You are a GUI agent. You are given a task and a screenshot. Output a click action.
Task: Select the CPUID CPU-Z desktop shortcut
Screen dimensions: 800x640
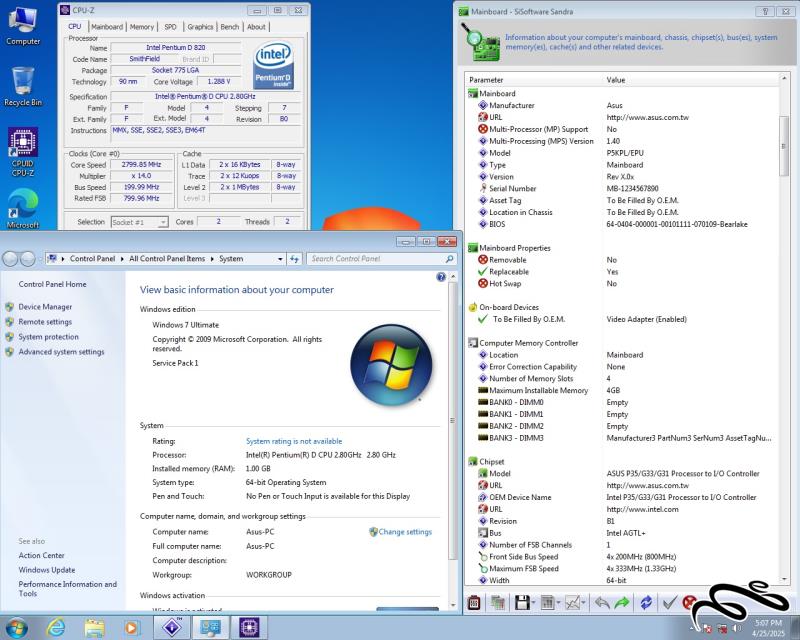[23, 152]
